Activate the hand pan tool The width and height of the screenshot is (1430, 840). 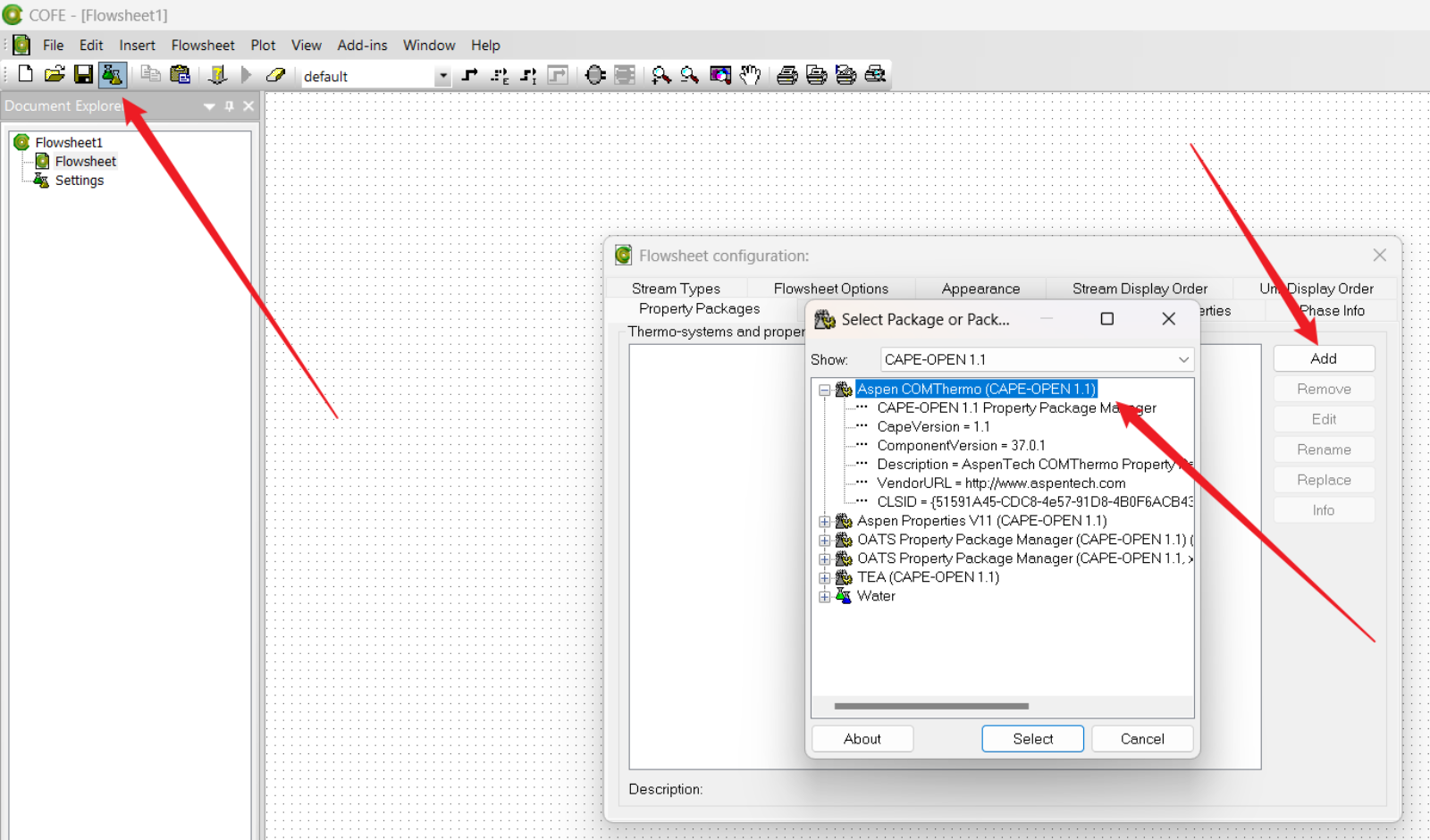750,75
